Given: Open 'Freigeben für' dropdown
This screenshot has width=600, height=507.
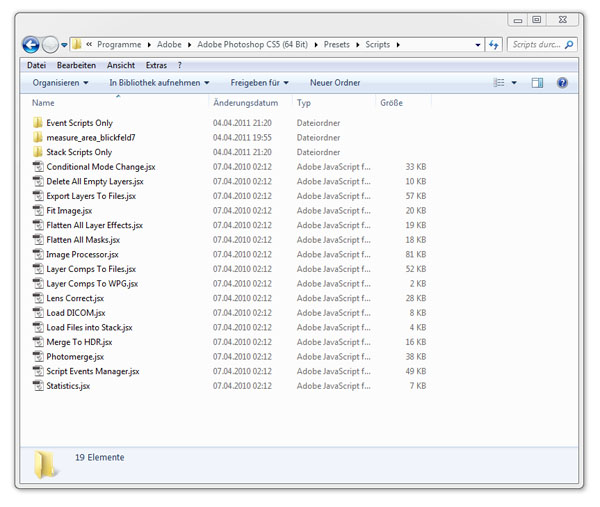Looking at the screenshot, I should click(259, 83).
